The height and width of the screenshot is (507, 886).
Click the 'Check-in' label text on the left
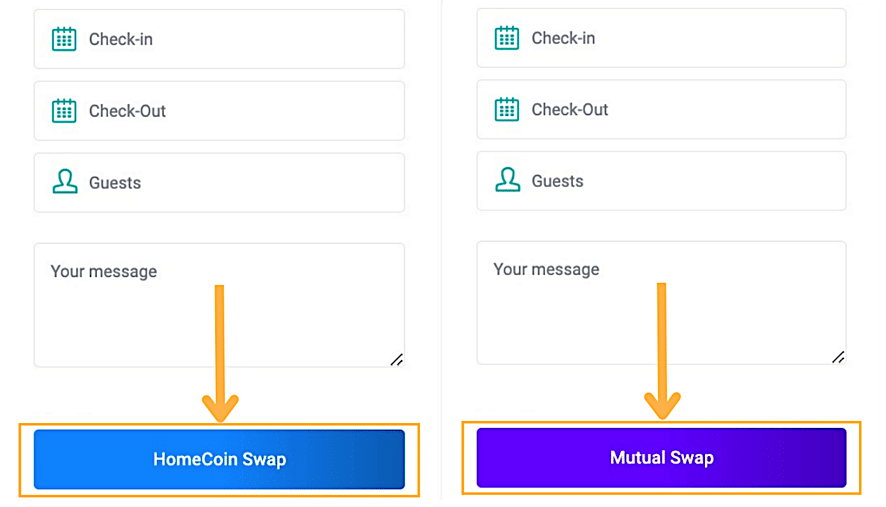click(121, 39)
